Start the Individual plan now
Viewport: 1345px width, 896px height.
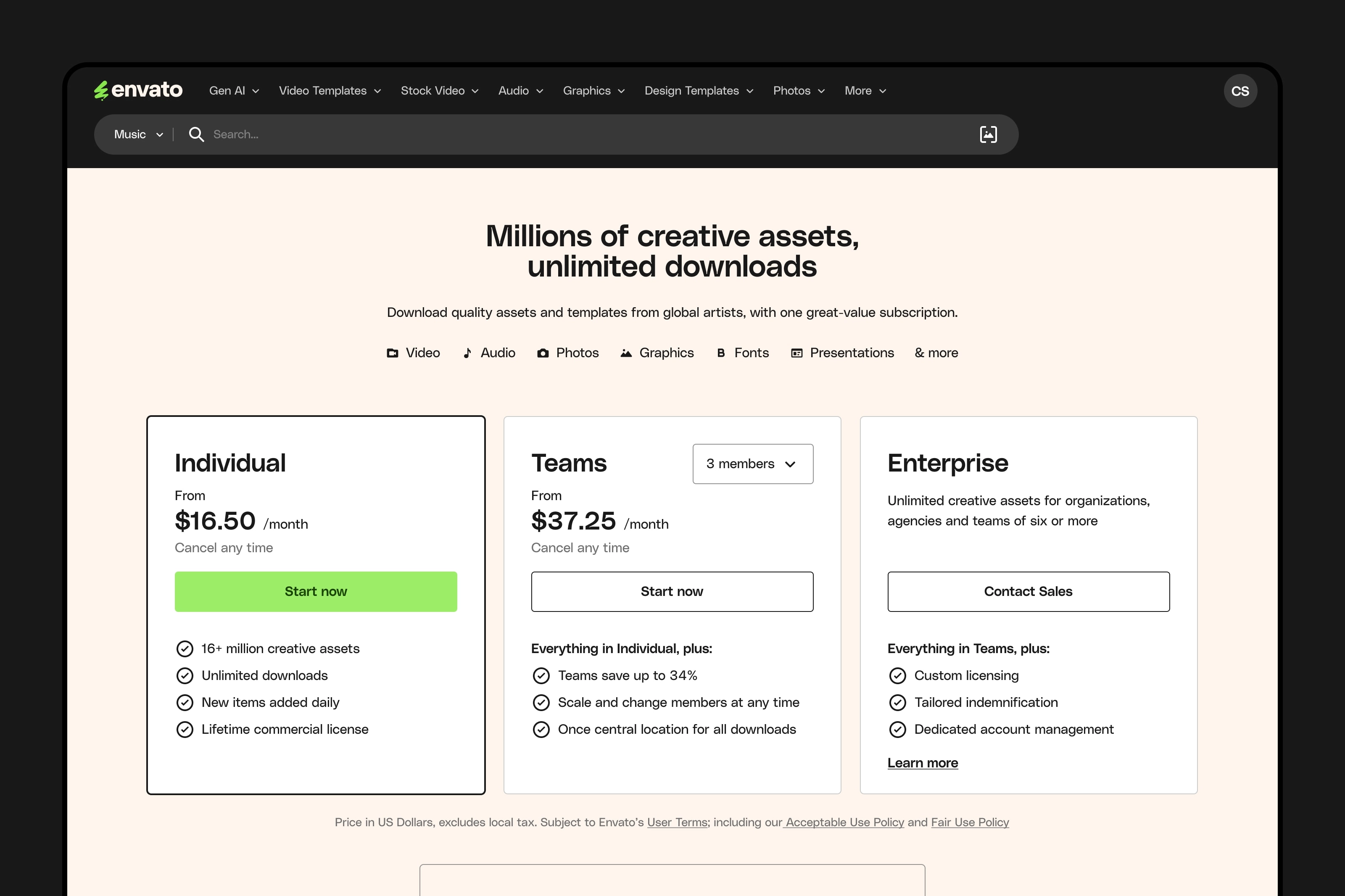coord(315,591)
